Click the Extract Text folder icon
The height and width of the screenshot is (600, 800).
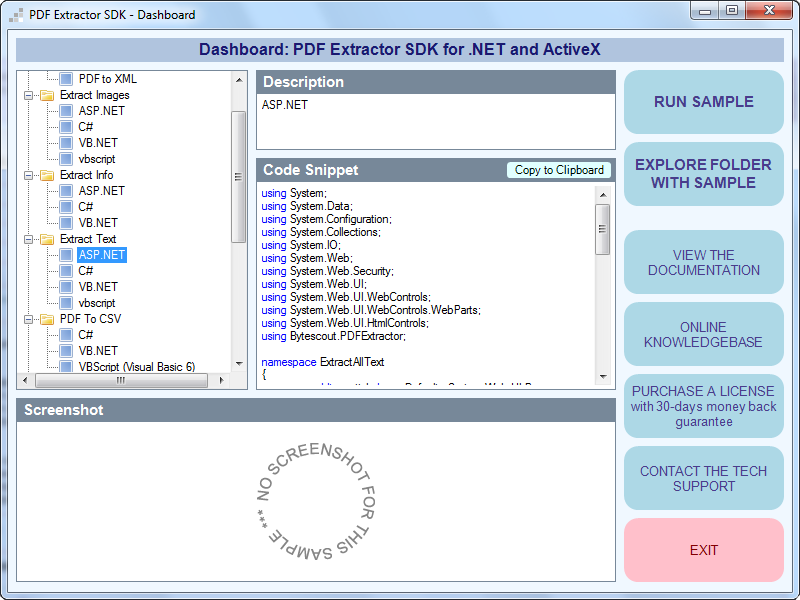[x=47, y=239]
